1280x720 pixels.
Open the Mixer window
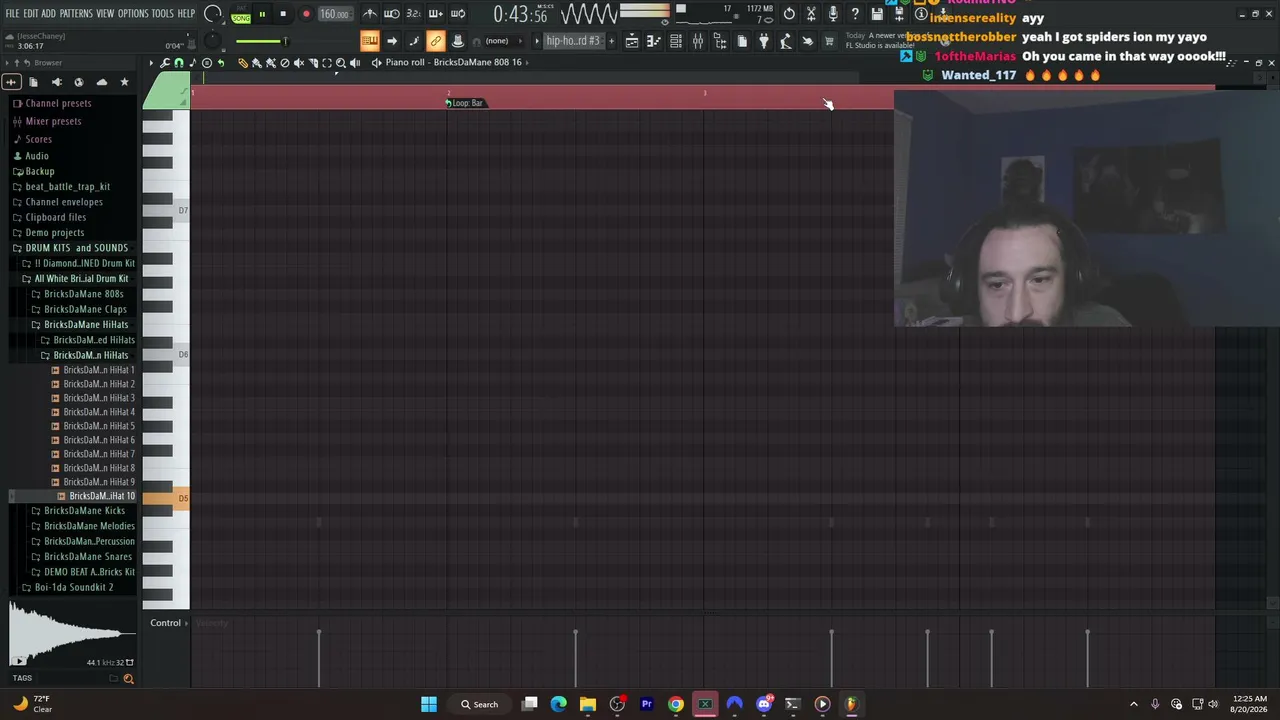pos(698,41)
